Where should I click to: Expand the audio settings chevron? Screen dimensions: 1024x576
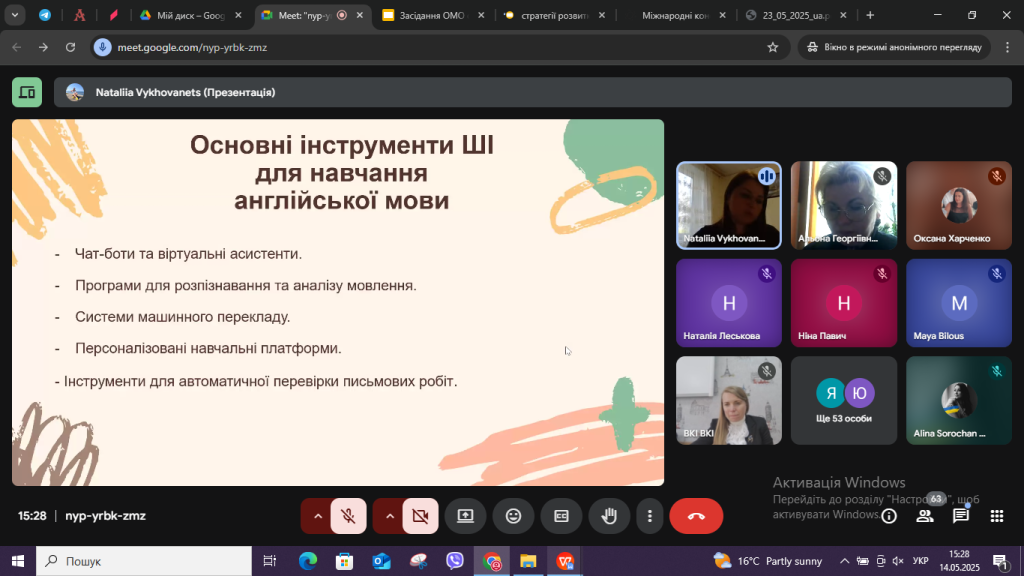click(318, 516)
